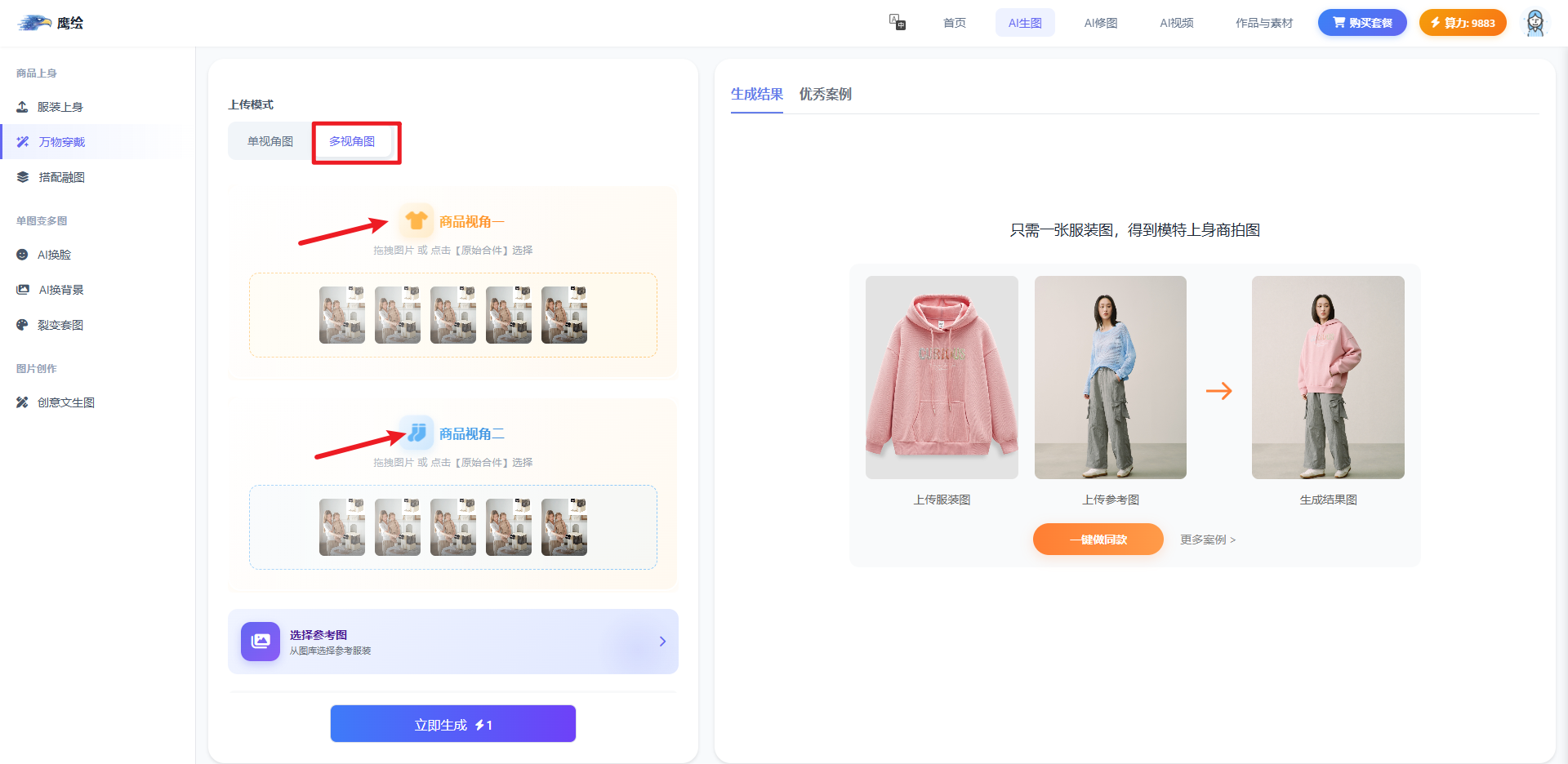Click the 购买套餐 purchase button
The width and height of the screenshot is (1568, 764).
(1361, 23)
